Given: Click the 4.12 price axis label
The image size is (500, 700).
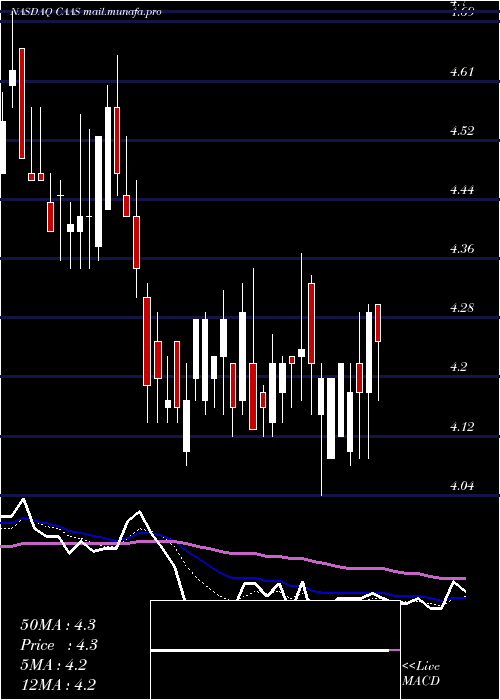Looking at the screenshot, I should pos(462,426).
